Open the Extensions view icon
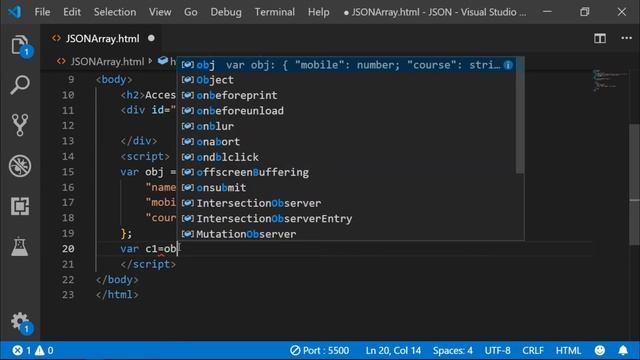The image size is (640, 360). tap(20, 206)
